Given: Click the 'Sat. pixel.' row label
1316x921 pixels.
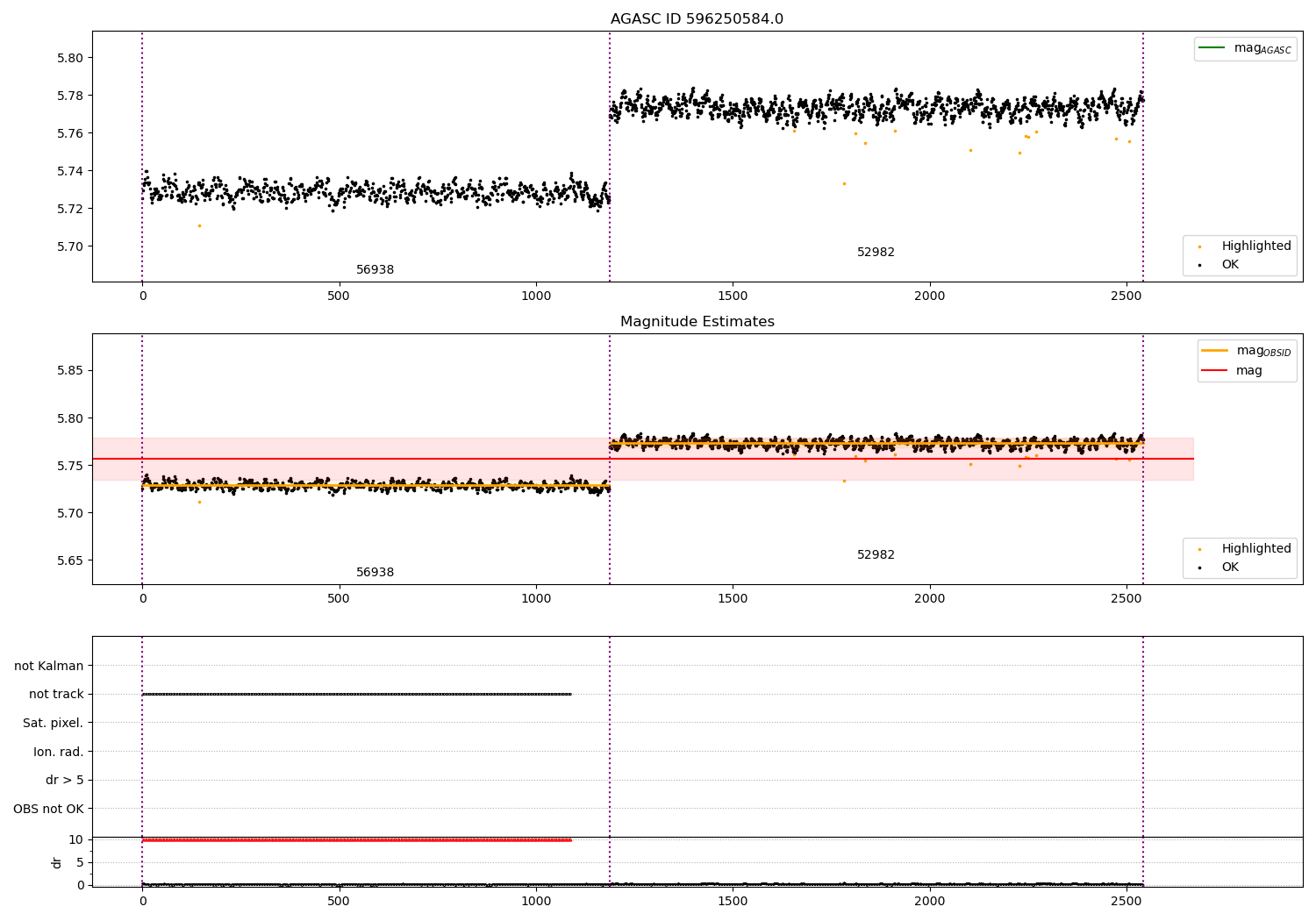Looking at the screenshot, I should point(53,723).
